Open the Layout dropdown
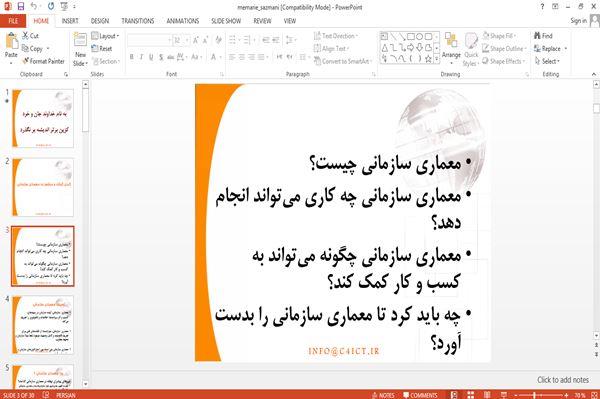This screenshot has height=399, width=600. 105,36
